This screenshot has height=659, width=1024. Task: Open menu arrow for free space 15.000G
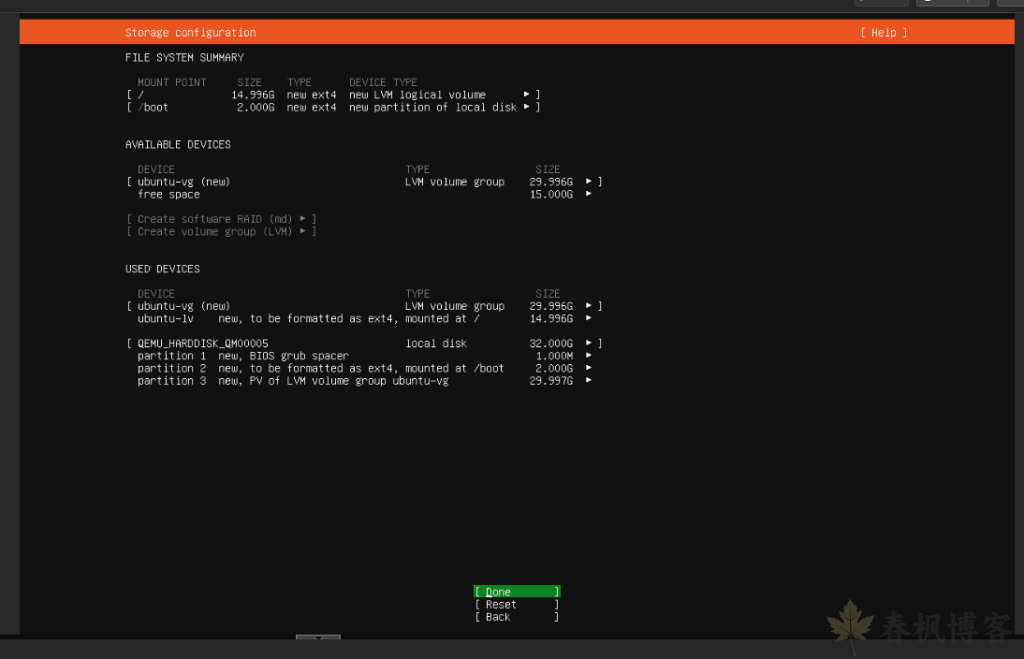point(588,194)
